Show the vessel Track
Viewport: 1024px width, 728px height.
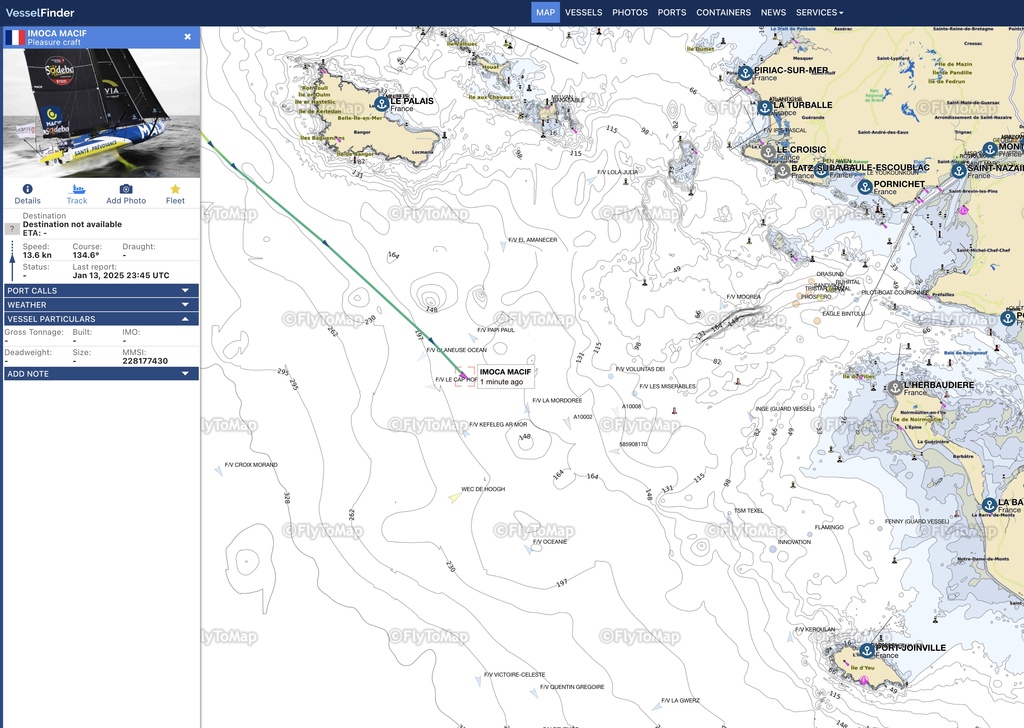pos(77,194)
